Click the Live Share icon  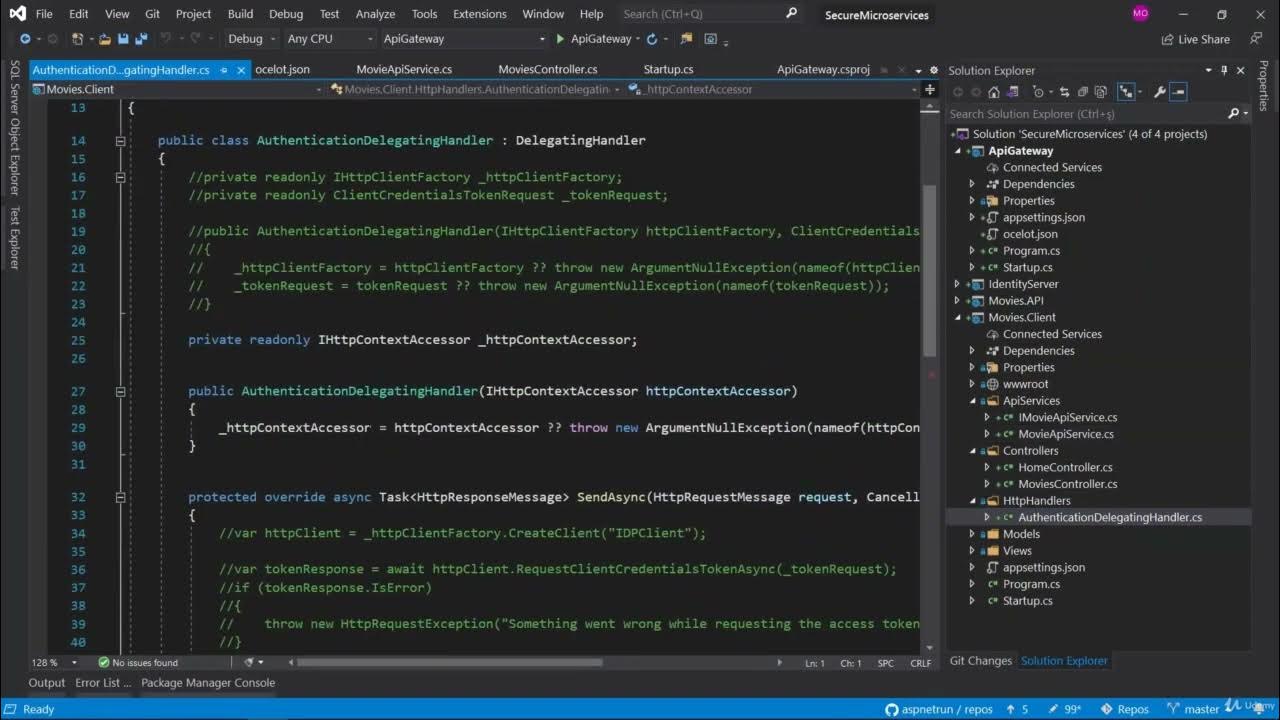pos(1167,39)
